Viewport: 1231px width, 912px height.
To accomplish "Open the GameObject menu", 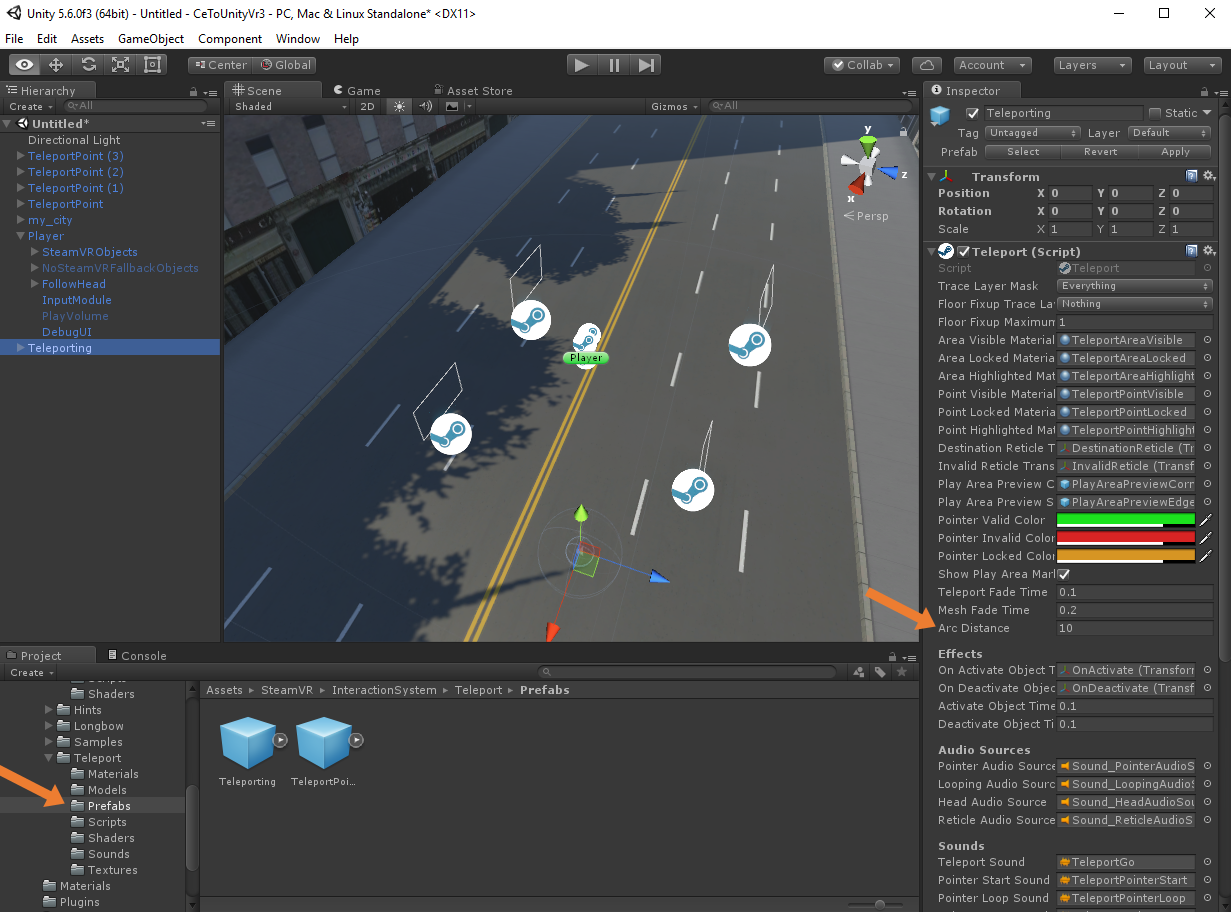I will coord(151,39).
